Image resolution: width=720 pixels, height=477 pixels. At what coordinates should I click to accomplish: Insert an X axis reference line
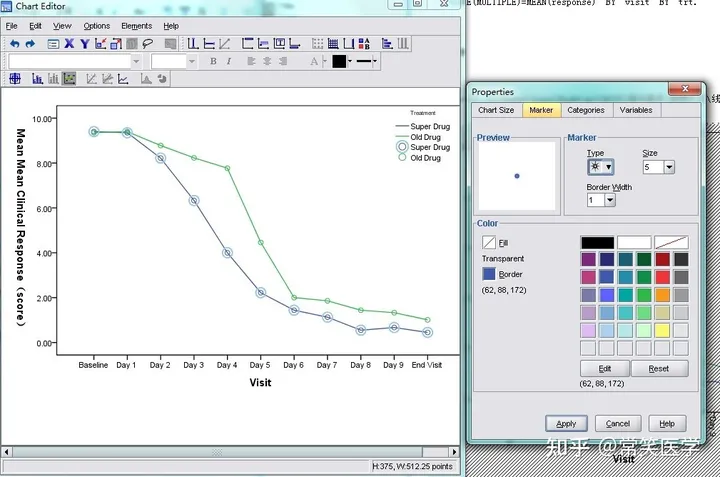coord(193,44)
